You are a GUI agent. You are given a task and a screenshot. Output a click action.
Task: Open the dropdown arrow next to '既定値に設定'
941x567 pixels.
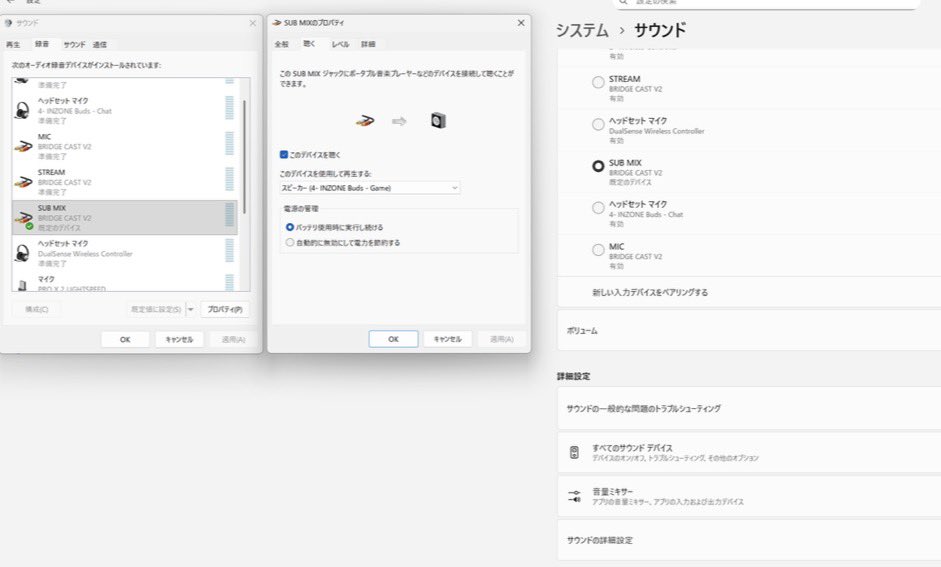pos(190,310)
